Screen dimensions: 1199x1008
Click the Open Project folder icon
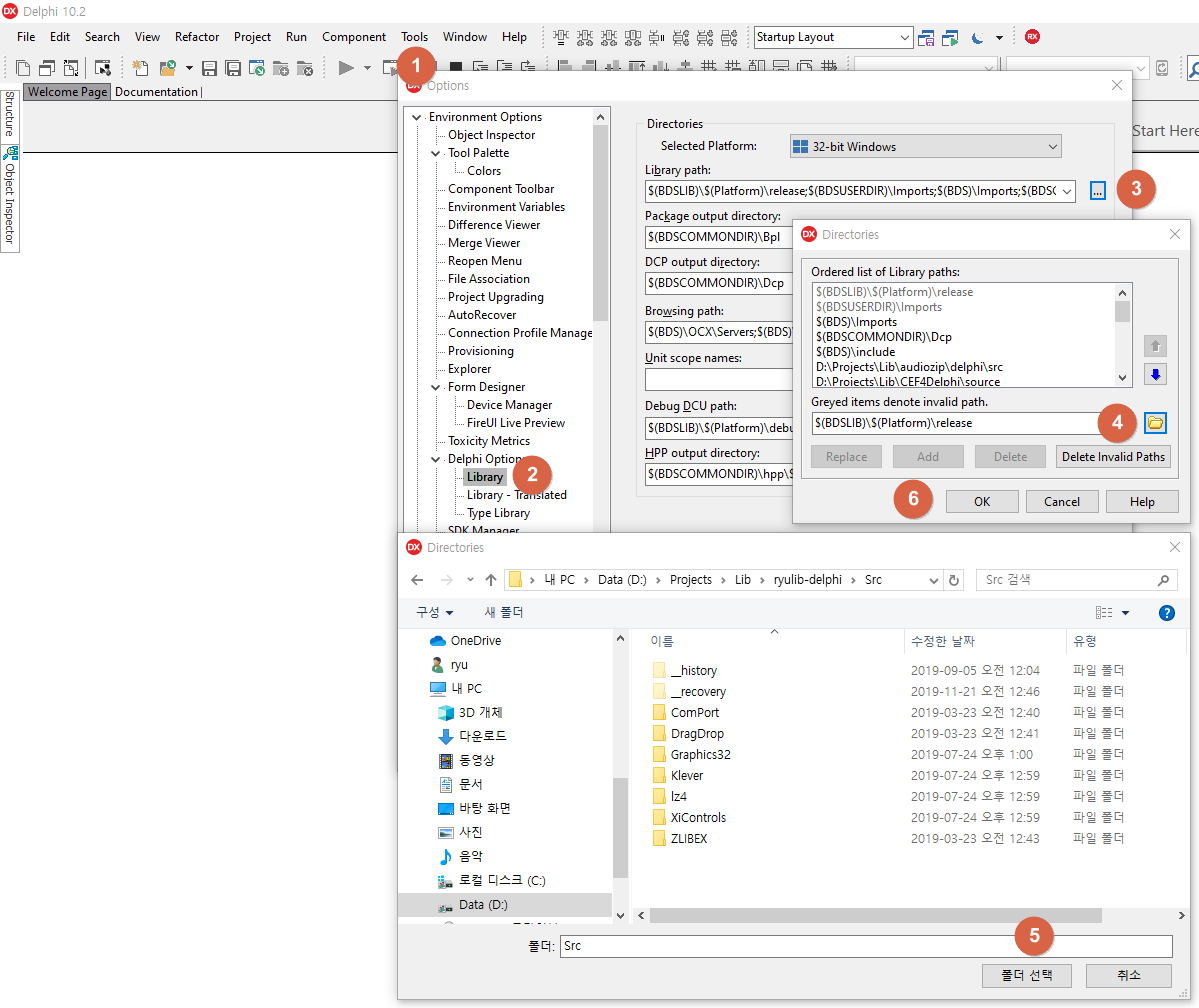click(167, 68)
